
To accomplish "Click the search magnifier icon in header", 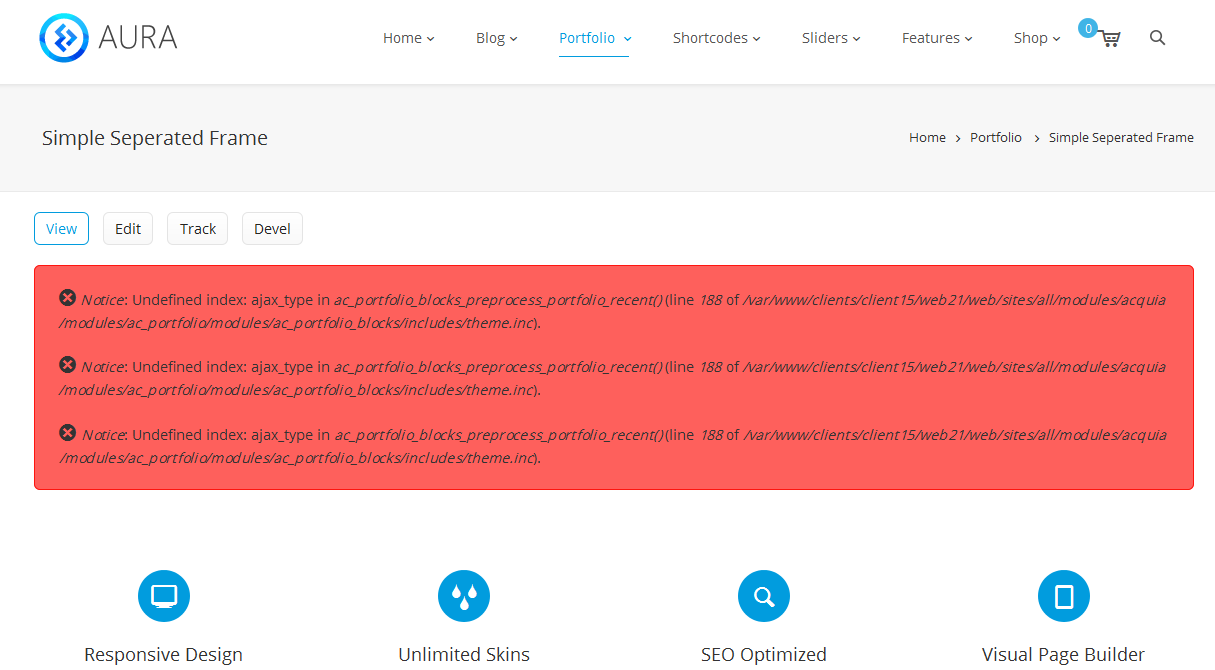I will click(x=1157, y=38).
